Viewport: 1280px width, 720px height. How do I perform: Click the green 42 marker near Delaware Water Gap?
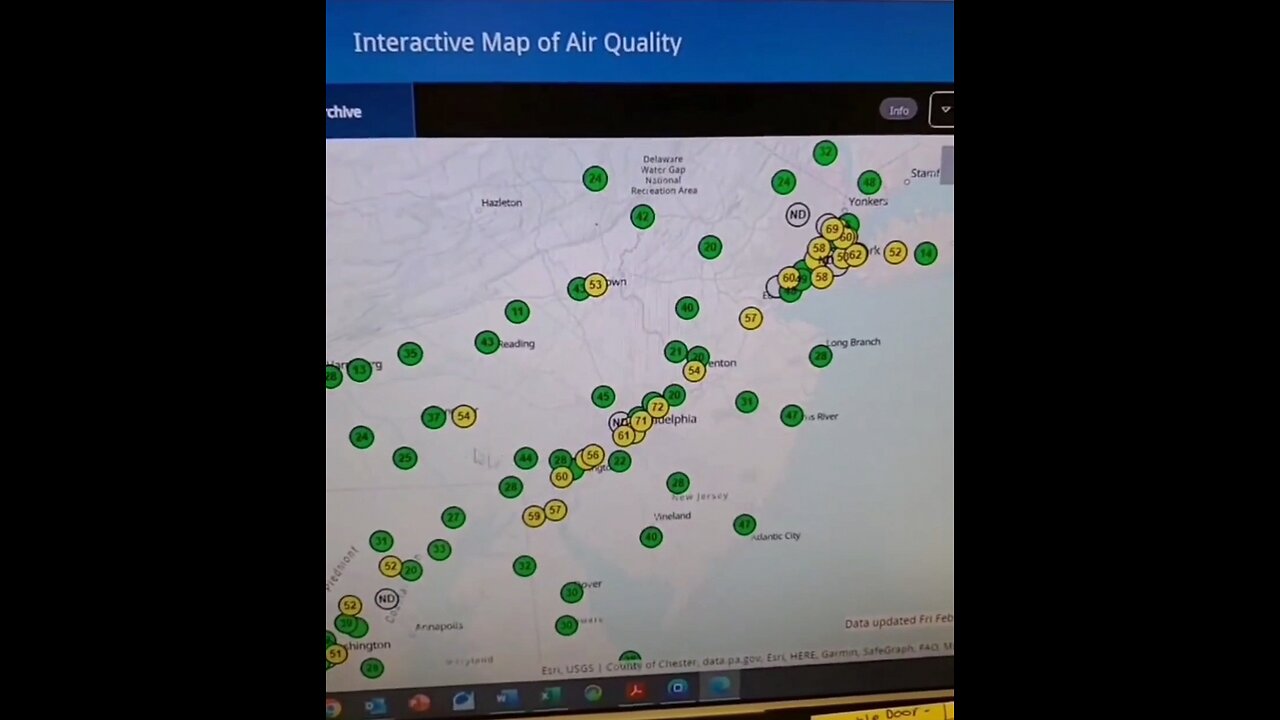coord(642,216)
